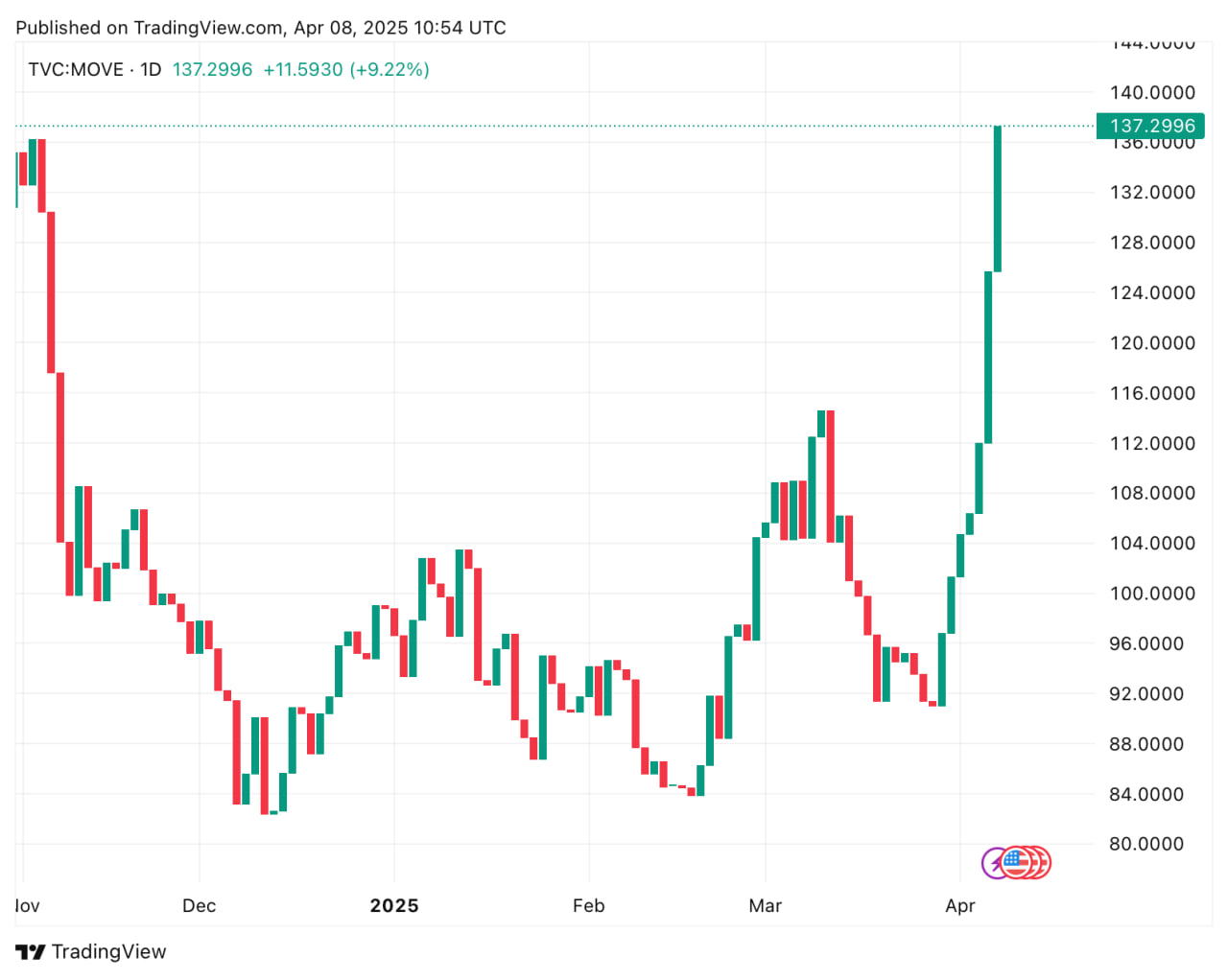This screenshot has height=980, width=1228.
Task: Select the Feb marker on time axis
Action: 589,906
